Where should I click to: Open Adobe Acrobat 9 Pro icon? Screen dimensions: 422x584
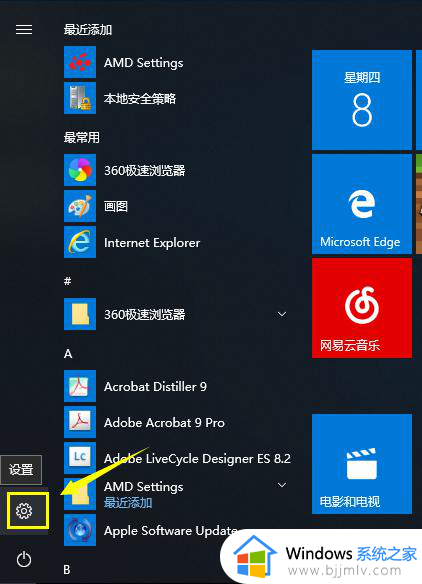[80, 422]
